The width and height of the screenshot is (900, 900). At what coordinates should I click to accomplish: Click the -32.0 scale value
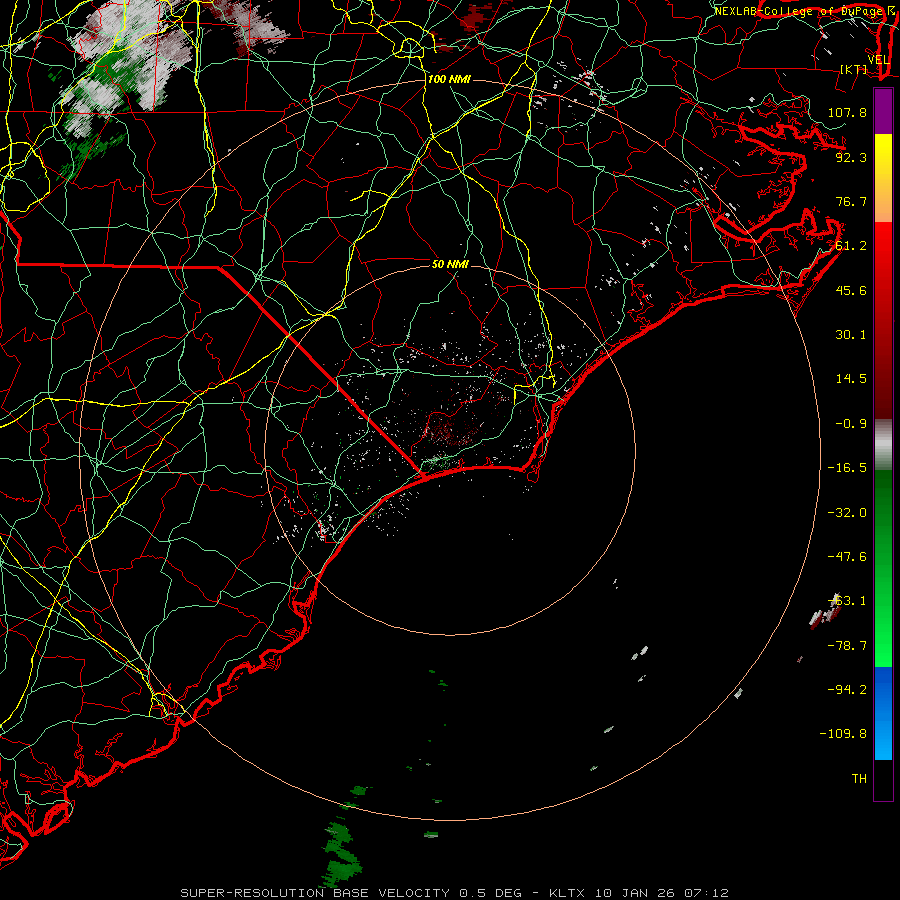pos(847,513)
